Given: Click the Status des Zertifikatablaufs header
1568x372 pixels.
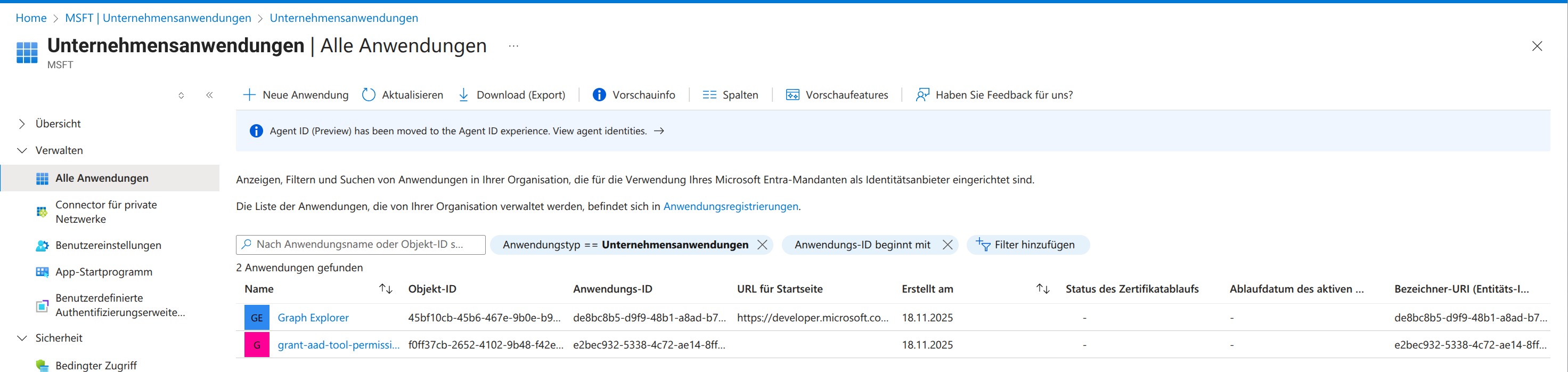Looking at the screenshot, I should [1132, 289].
